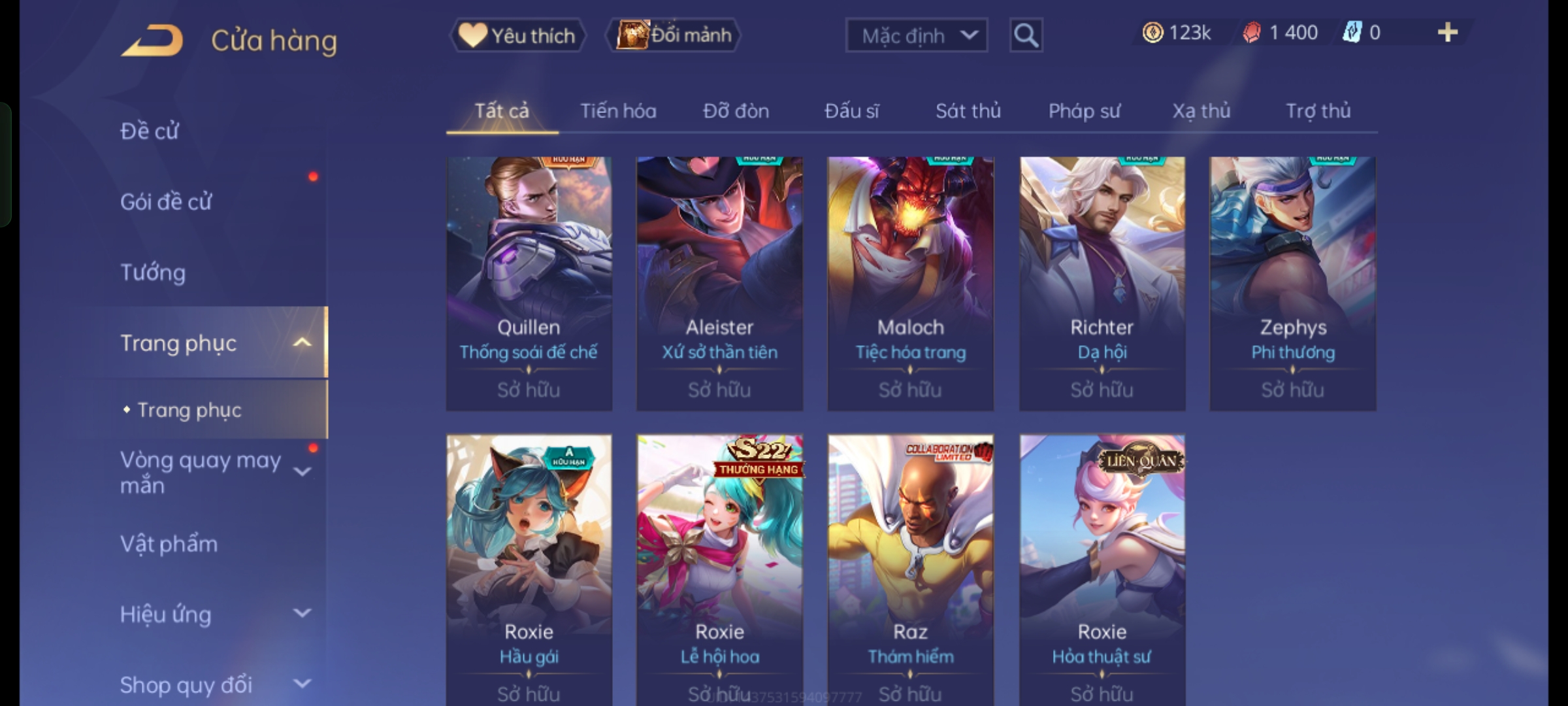This screenshot has height=706, width=1568.
Task: Tap the blue ticket currency icon
Action: pos(1351,33)
